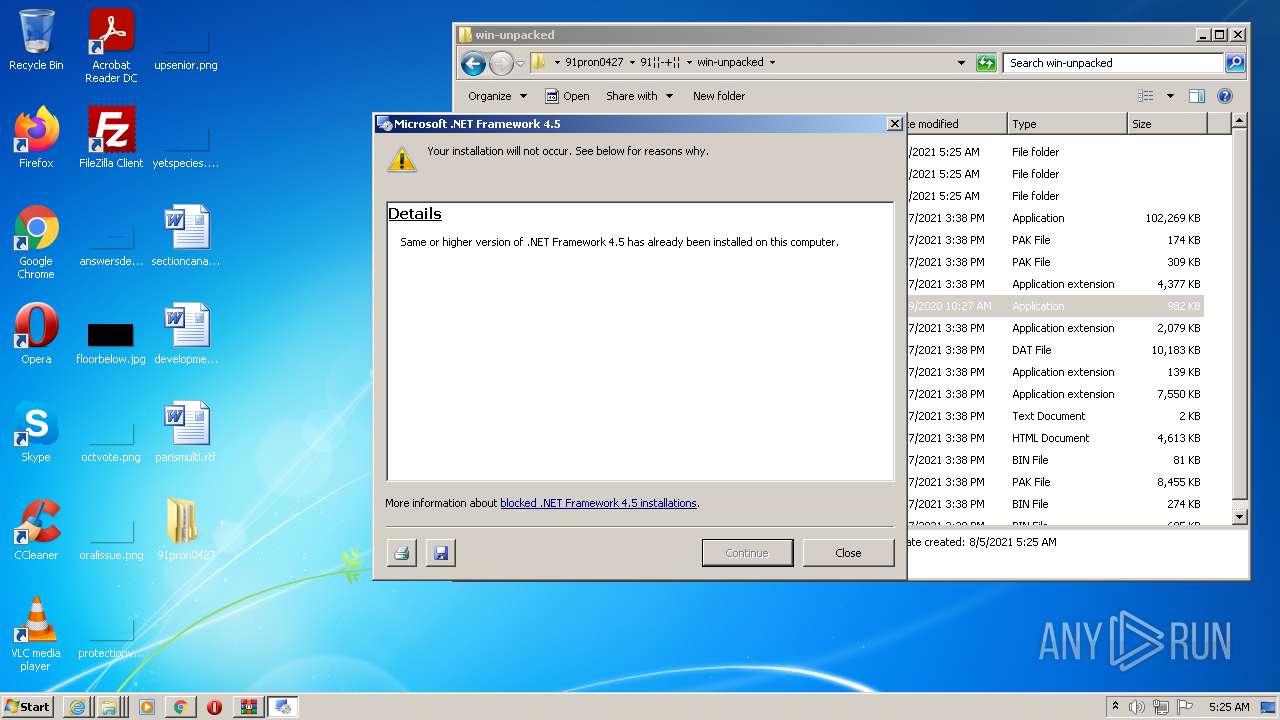This screenshot has width=1280, height=720.
Task: Open the address bar history dropdown
Action: coord(961,62)
